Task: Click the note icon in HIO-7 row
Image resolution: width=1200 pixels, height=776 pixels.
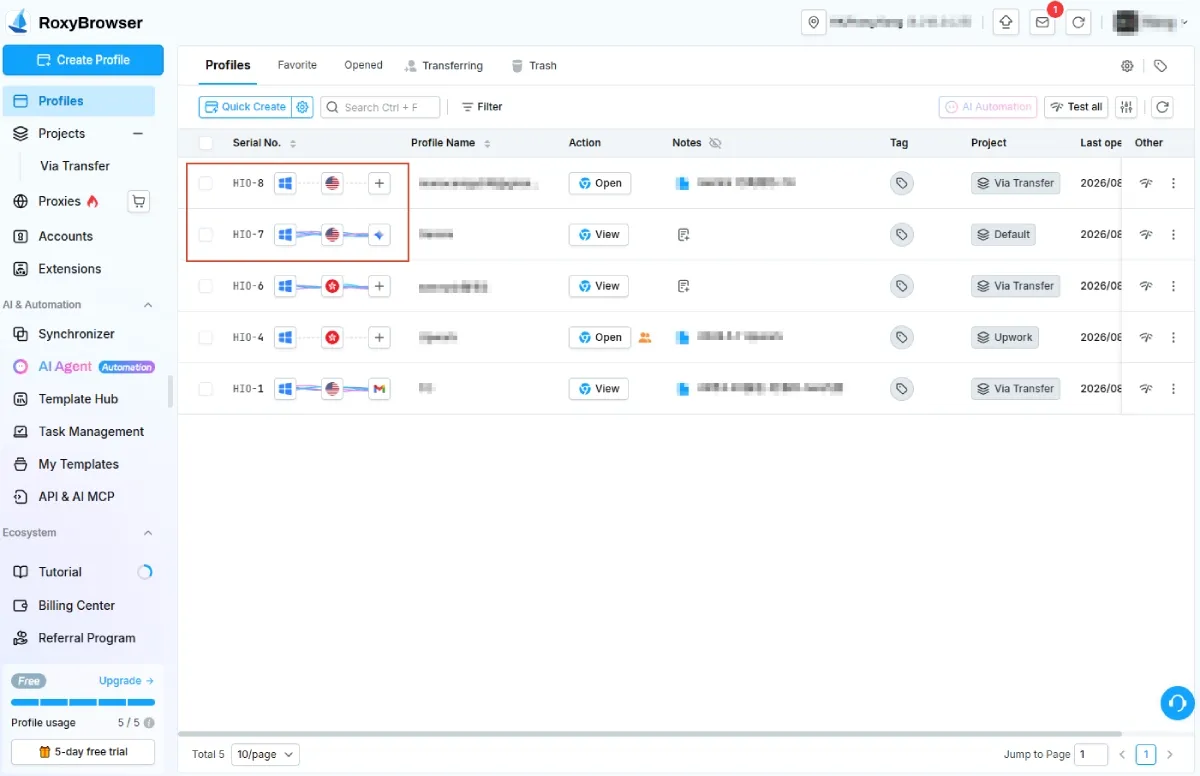Action: click(x=683, y=235)
